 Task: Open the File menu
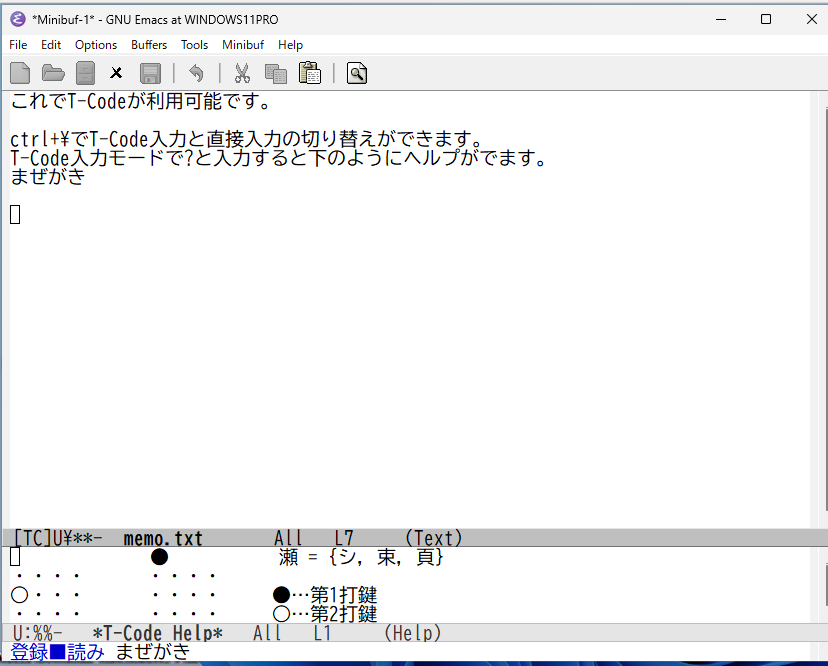(18, 45)
